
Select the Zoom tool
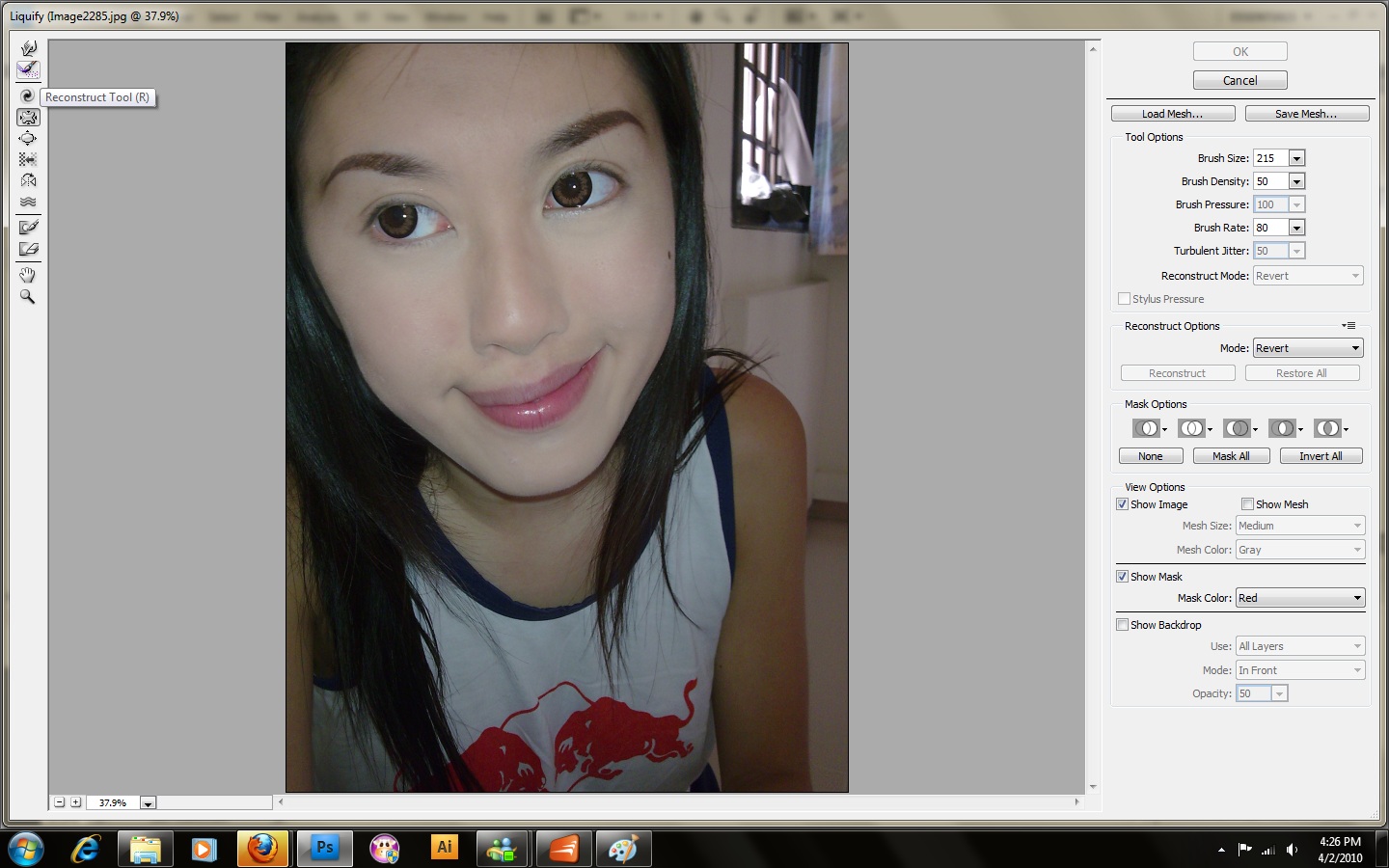pos(28,297)
